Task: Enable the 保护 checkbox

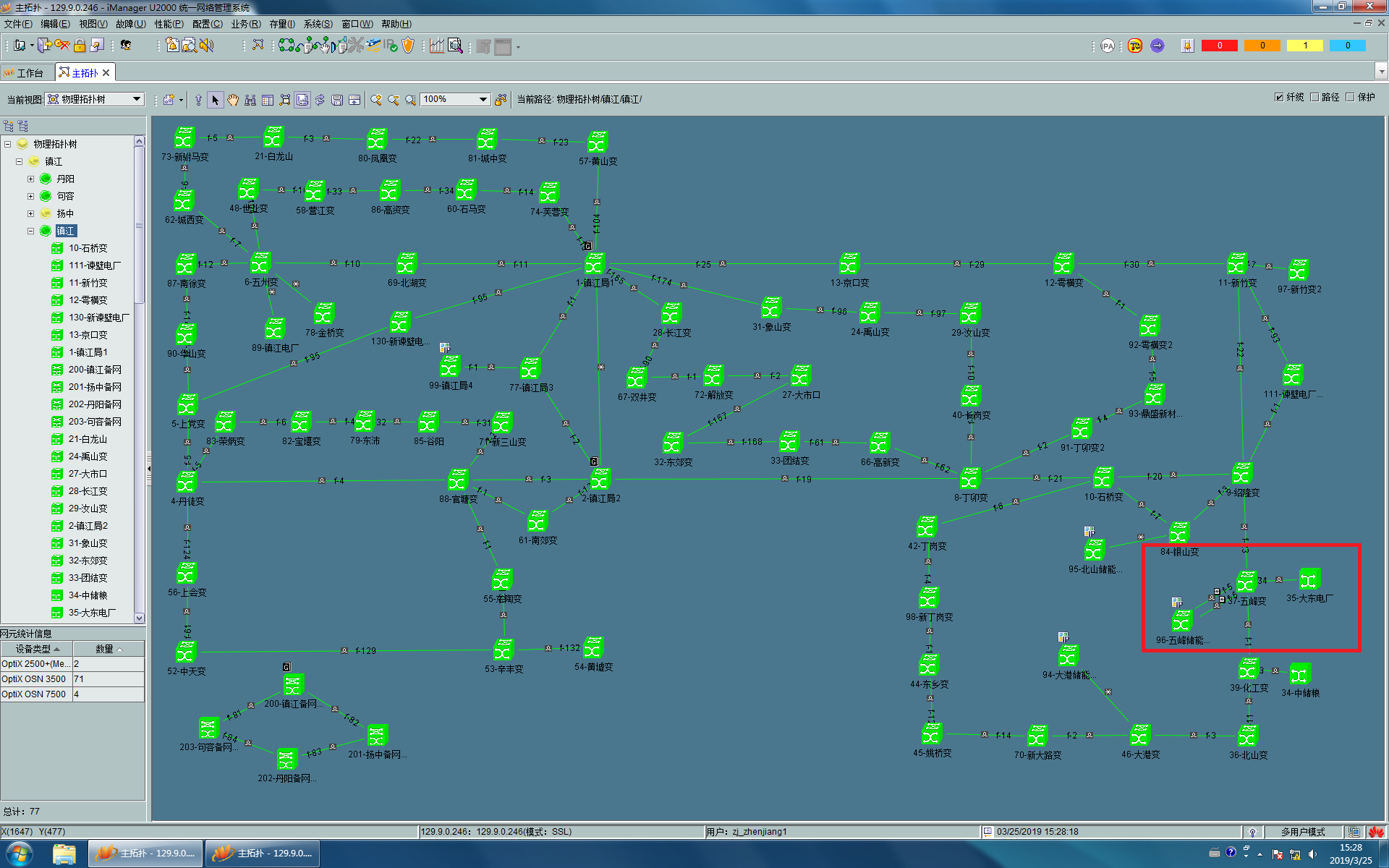Action: point(1350,97)
